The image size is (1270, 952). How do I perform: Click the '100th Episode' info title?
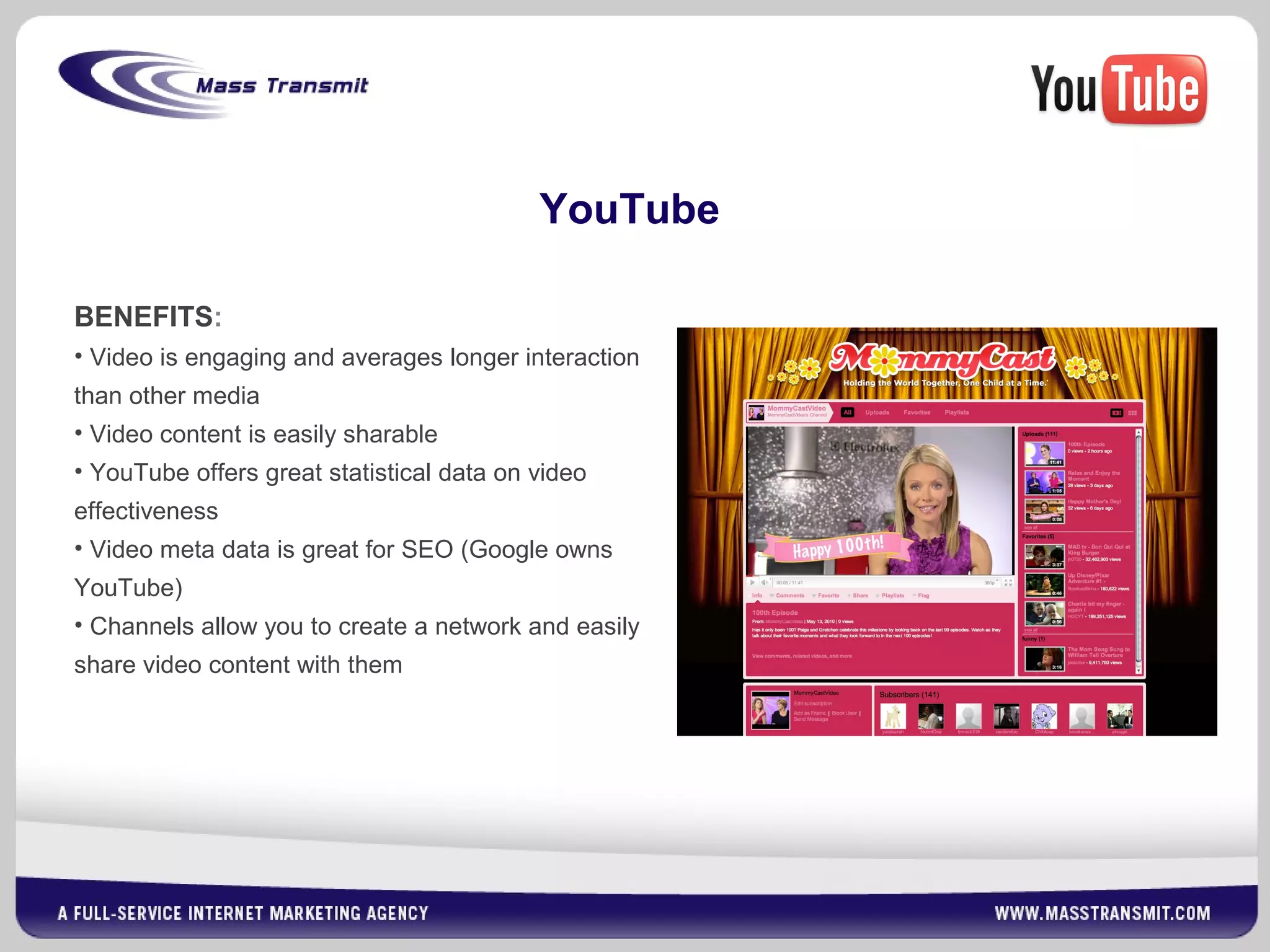775,612
